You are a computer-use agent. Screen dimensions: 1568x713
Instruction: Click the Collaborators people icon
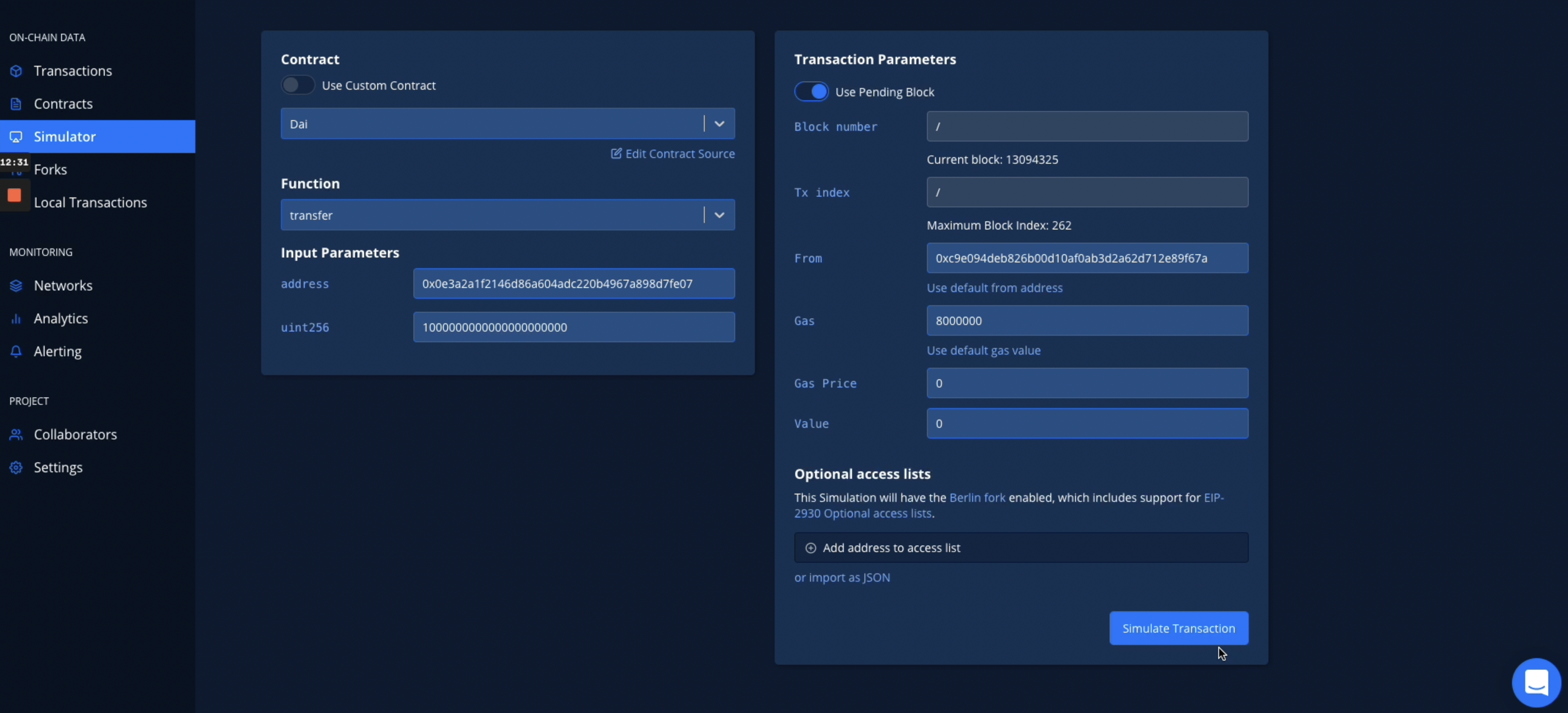pos(16,435)
